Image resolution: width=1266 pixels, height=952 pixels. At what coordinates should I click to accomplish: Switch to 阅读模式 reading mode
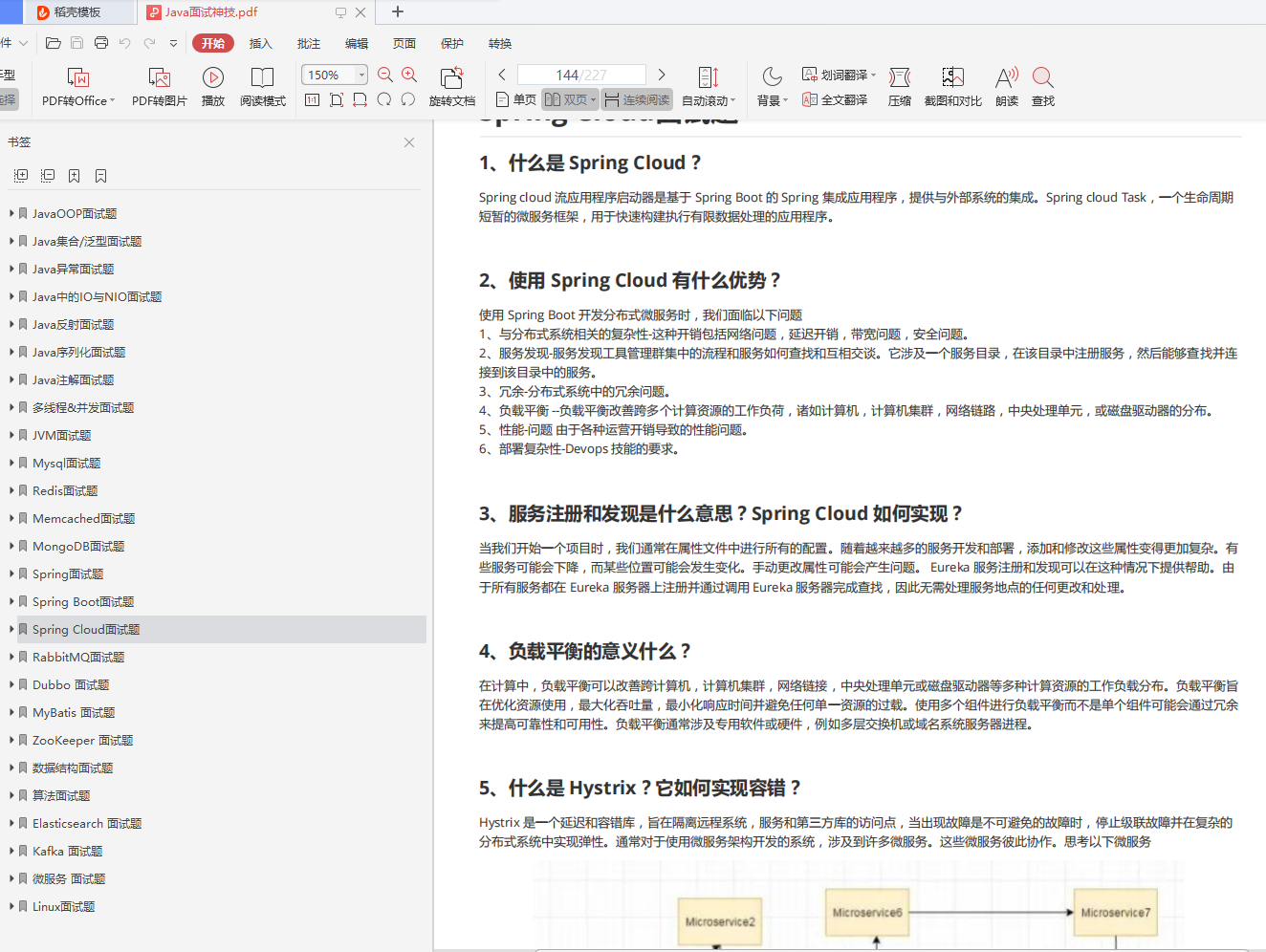point(262,87)
